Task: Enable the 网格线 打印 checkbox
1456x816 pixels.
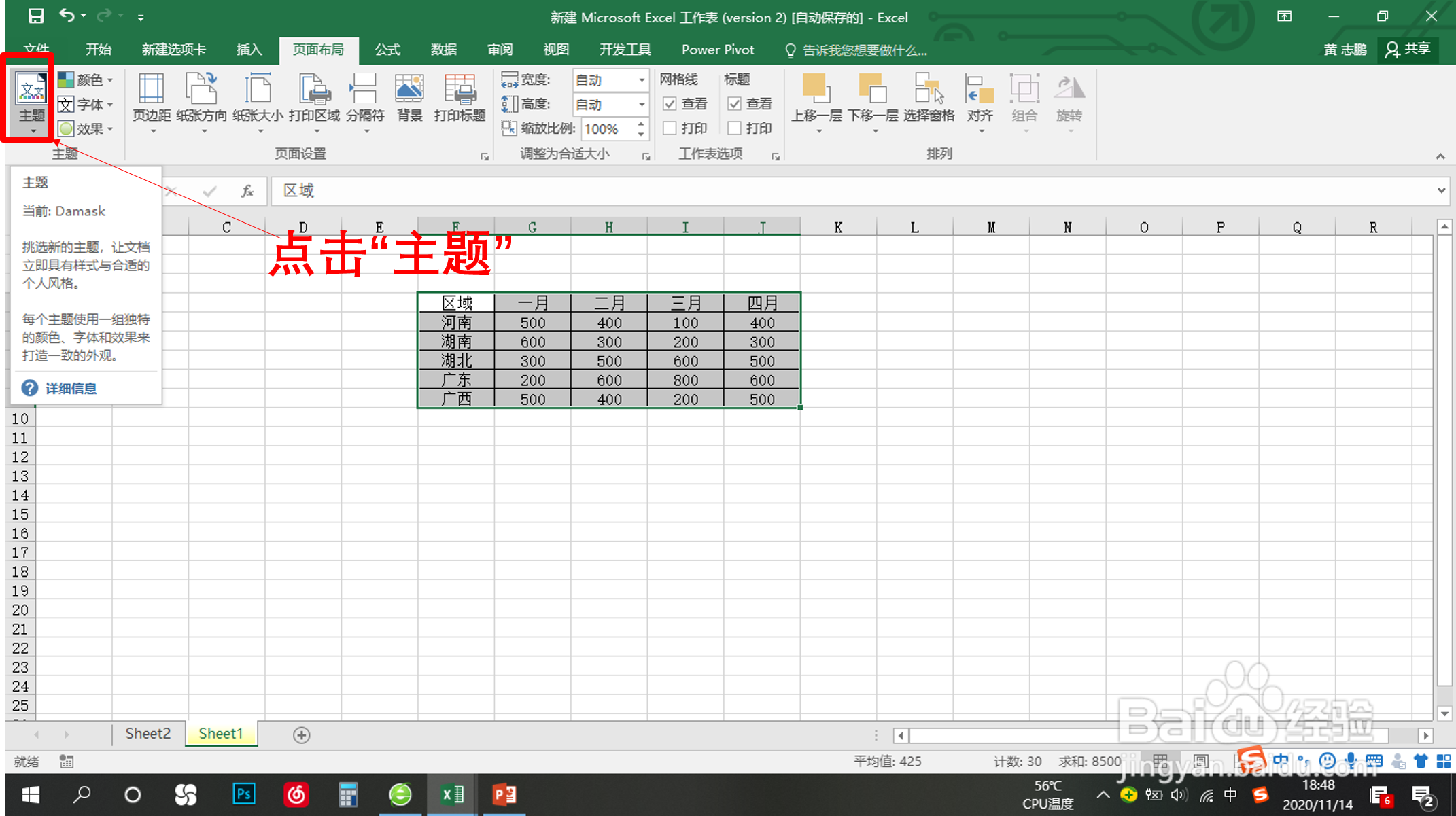Action: pyautogui.click(x=670, y=128)
